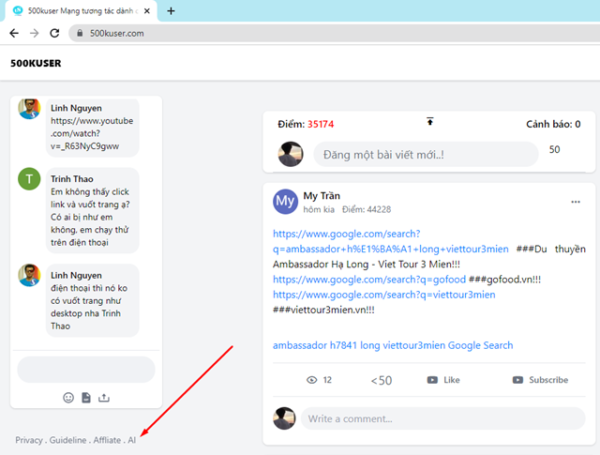600x455 pixels.
Task: Click the eye views icon on post
Action: 312,380
